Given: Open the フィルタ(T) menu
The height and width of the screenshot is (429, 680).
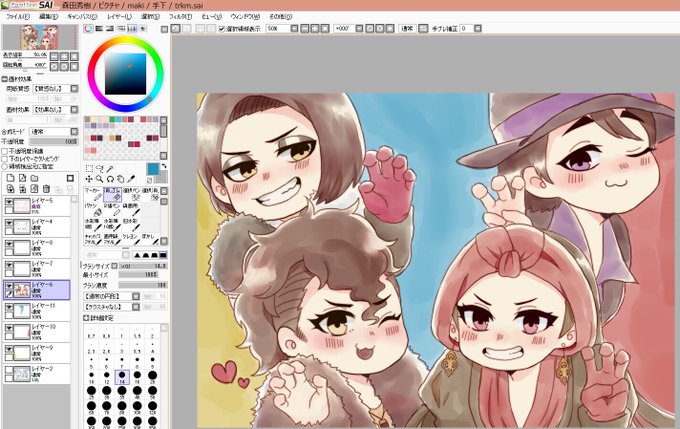Looking at the screenshot, I should 180,16.
